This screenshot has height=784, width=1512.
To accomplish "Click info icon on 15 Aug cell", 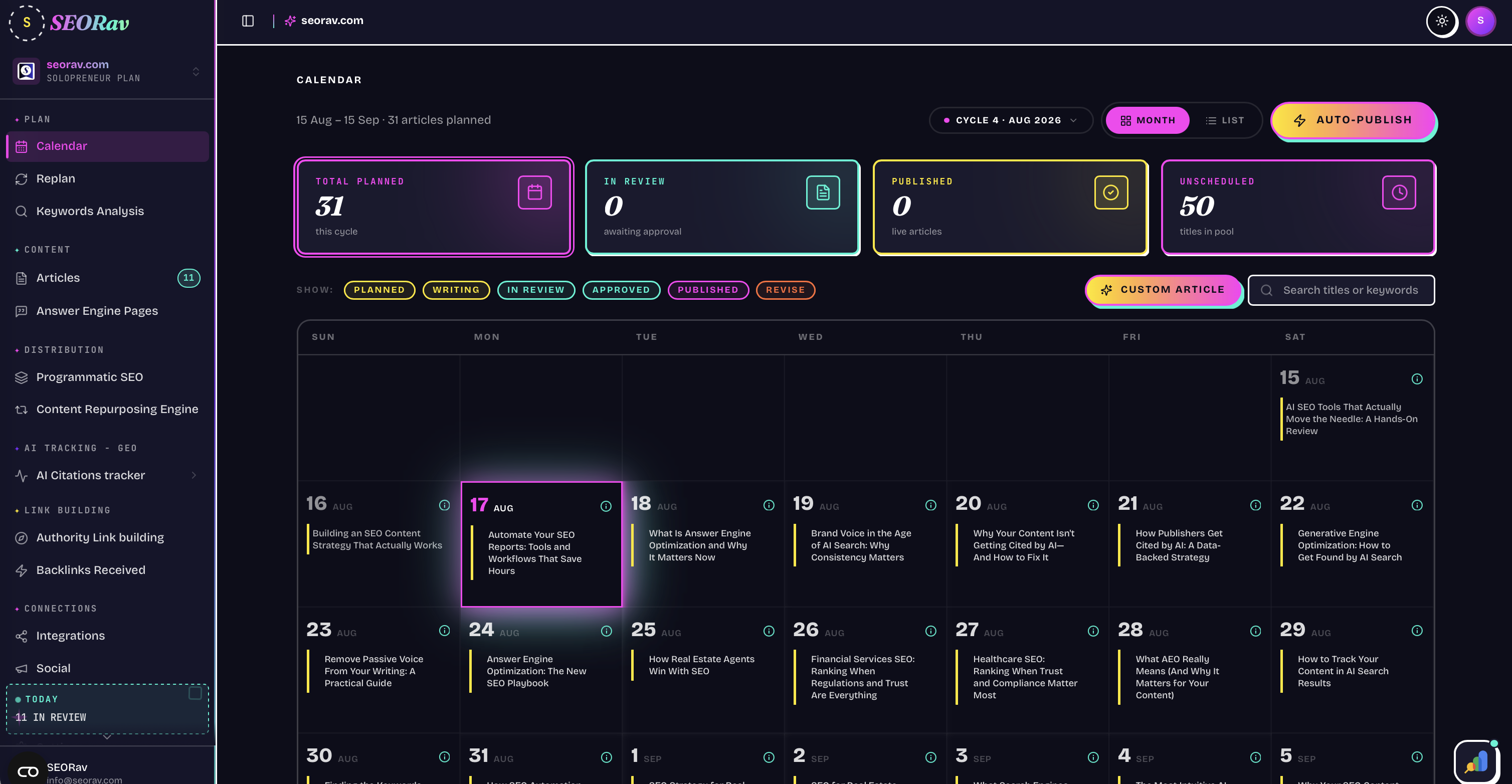I will [x=1416, y=379].
